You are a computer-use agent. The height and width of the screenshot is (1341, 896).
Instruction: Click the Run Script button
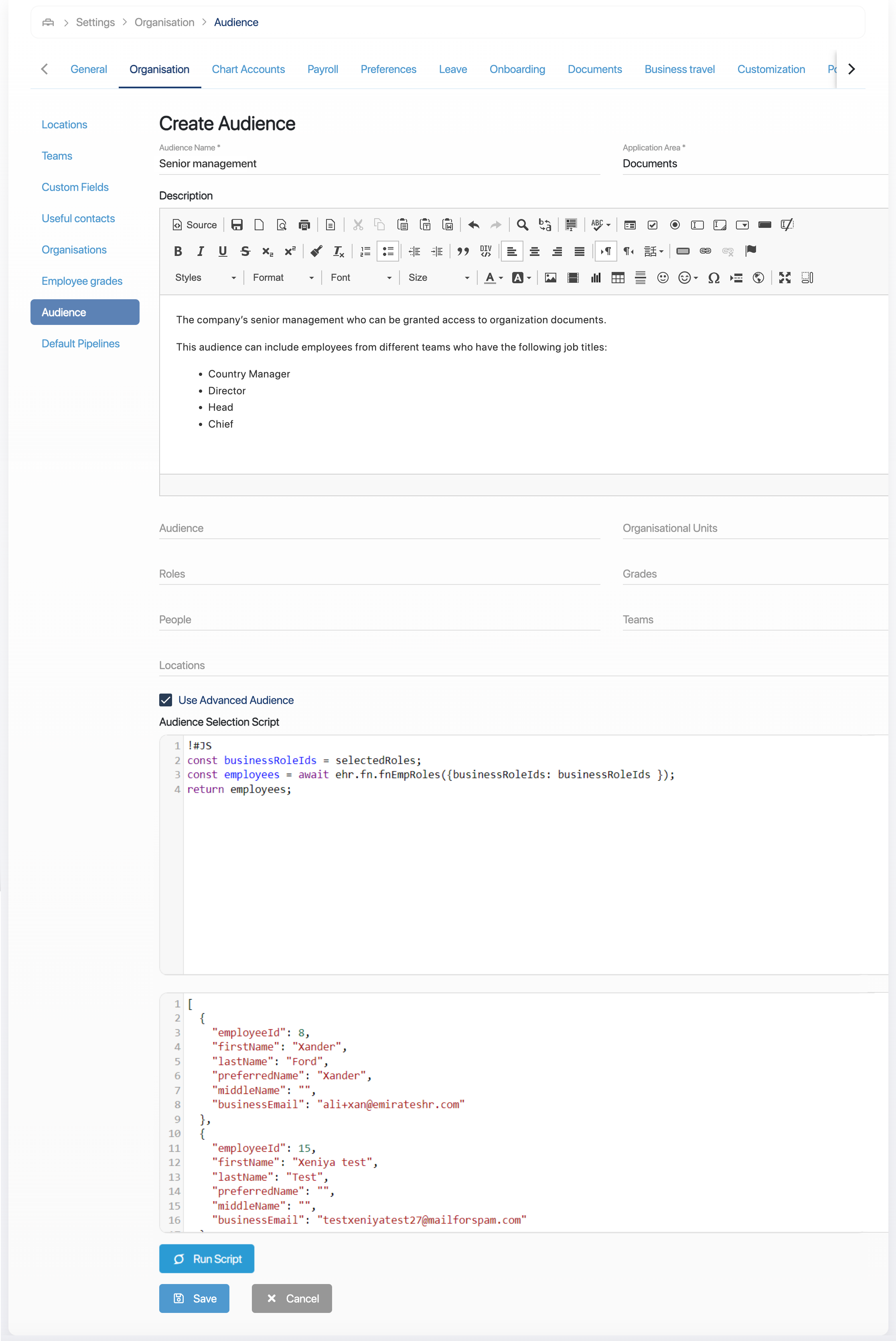pyautogui.click(x=206, y=1259)
